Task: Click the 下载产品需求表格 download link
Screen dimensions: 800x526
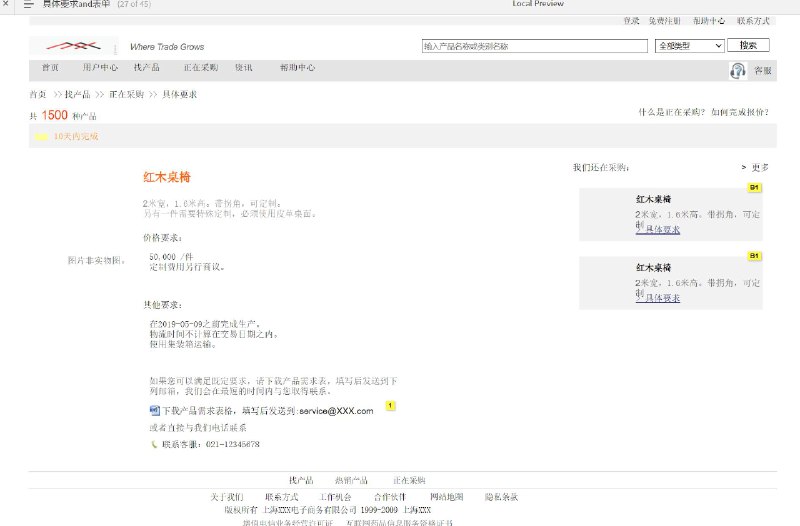Action: tap(198, 411)
